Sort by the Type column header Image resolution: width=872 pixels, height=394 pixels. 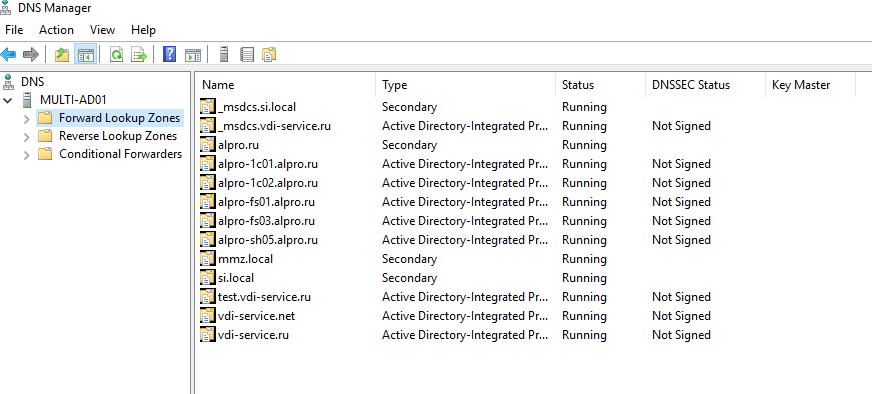(465, 85)
